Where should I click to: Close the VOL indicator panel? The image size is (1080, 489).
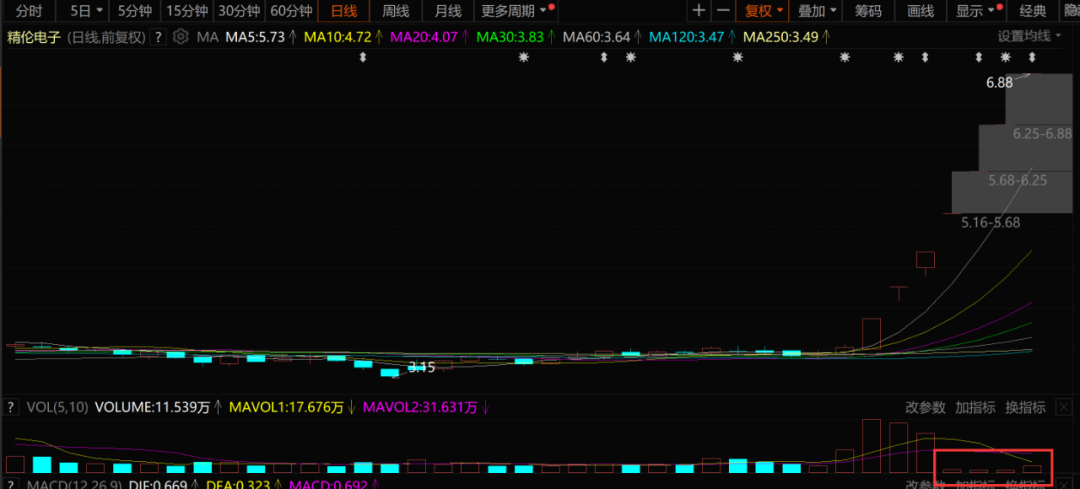(1064, 406)
